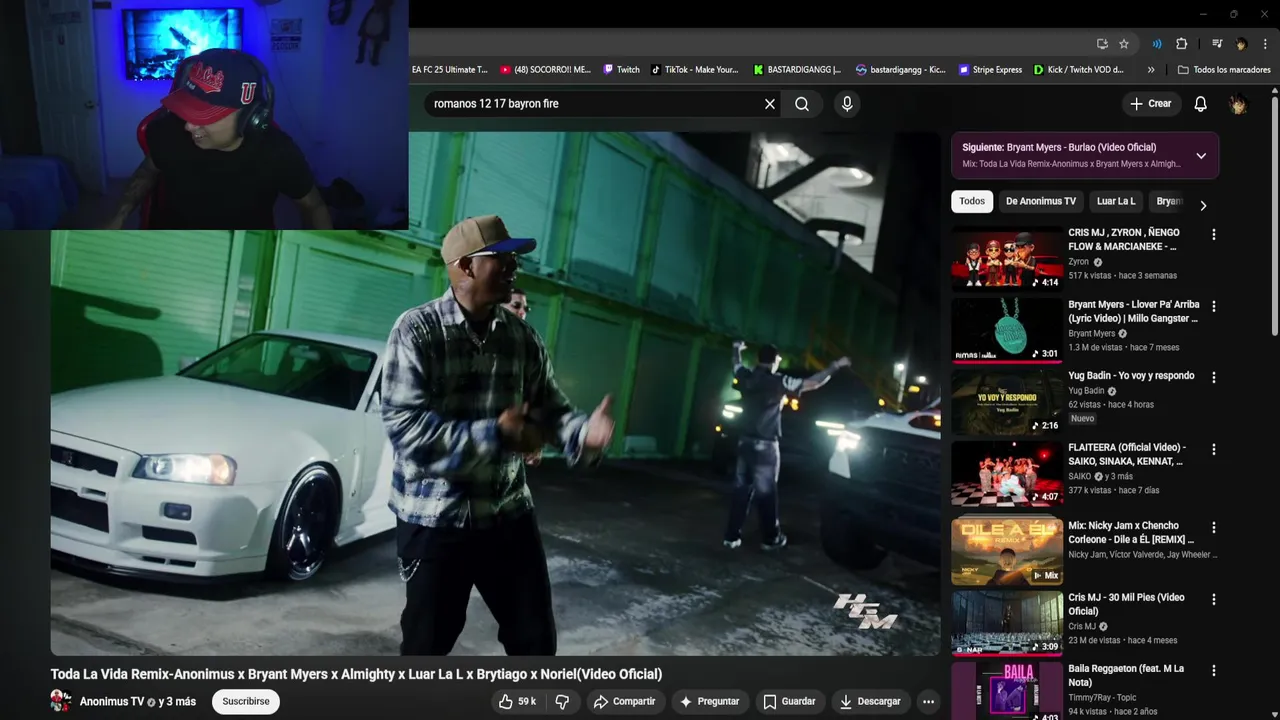Open the Chrome three-dot menu
Screen dimensions: 1280x720
[x=1265, y=44]
